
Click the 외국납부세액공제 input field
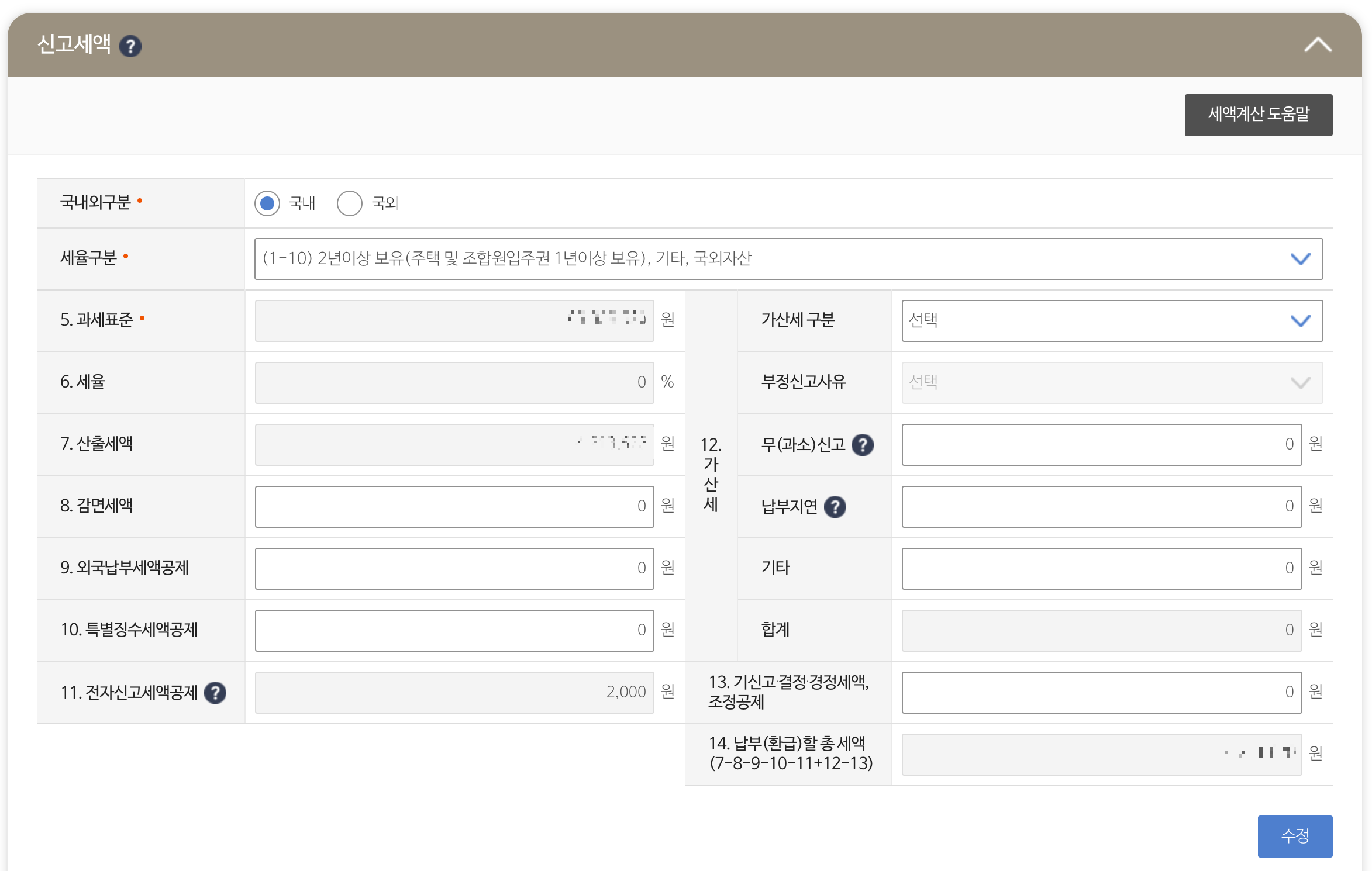click(454, 569)
